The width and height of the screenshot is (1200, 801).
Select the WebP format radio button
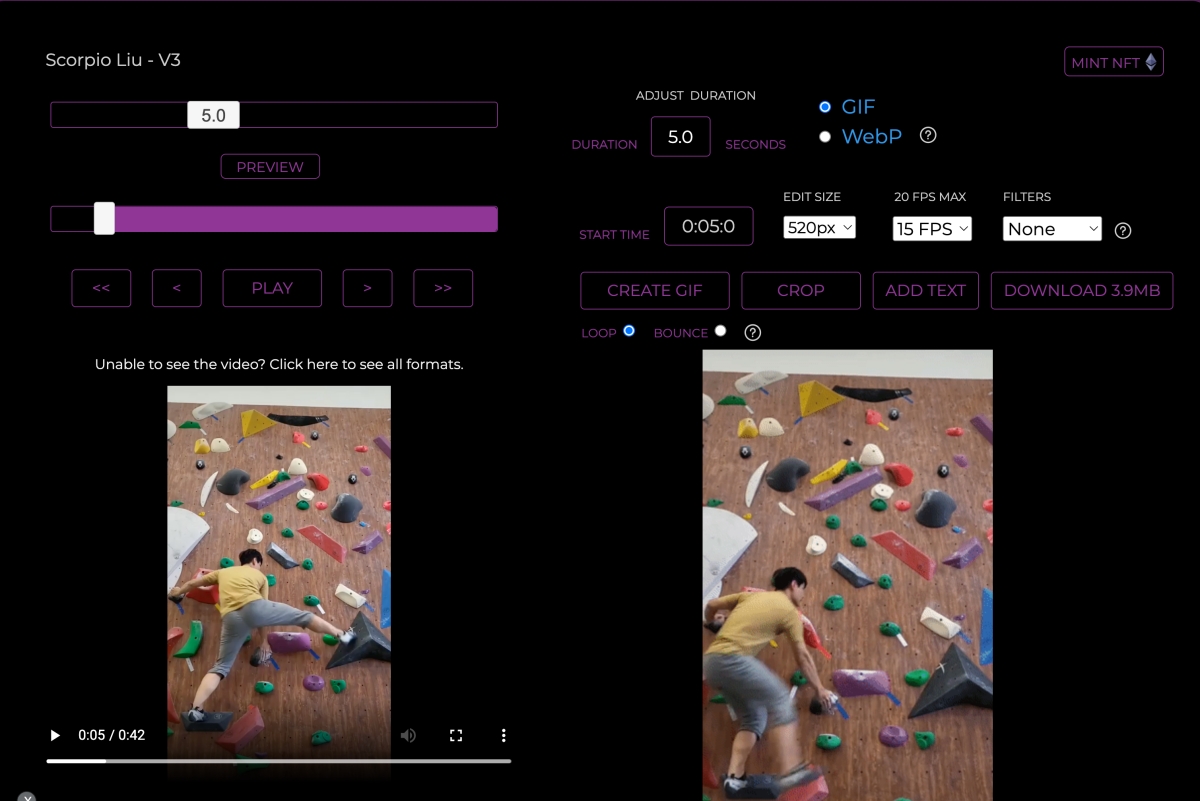coord(825,137)
